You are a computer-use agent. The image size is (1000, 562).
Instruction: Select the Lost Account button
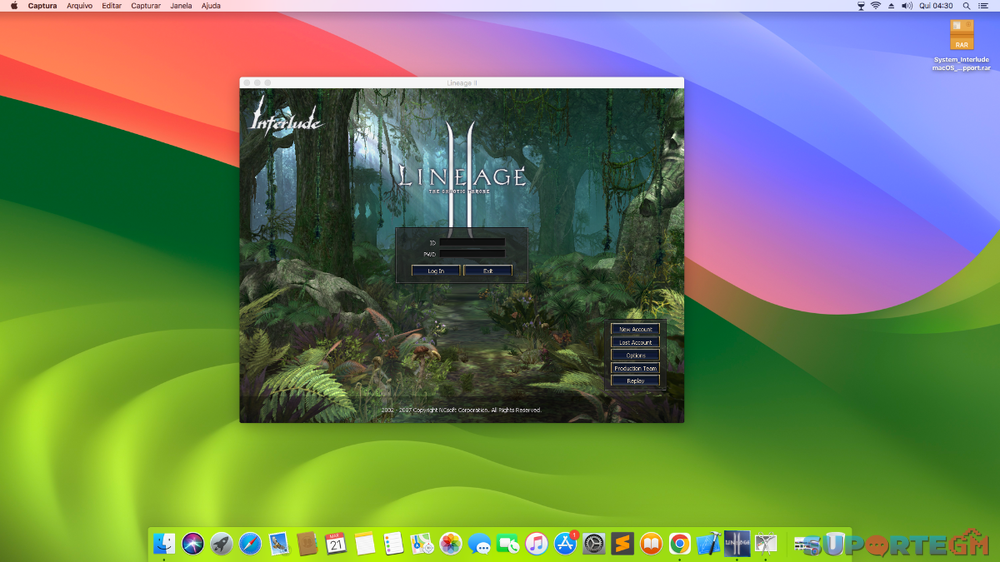coord(635,342)
